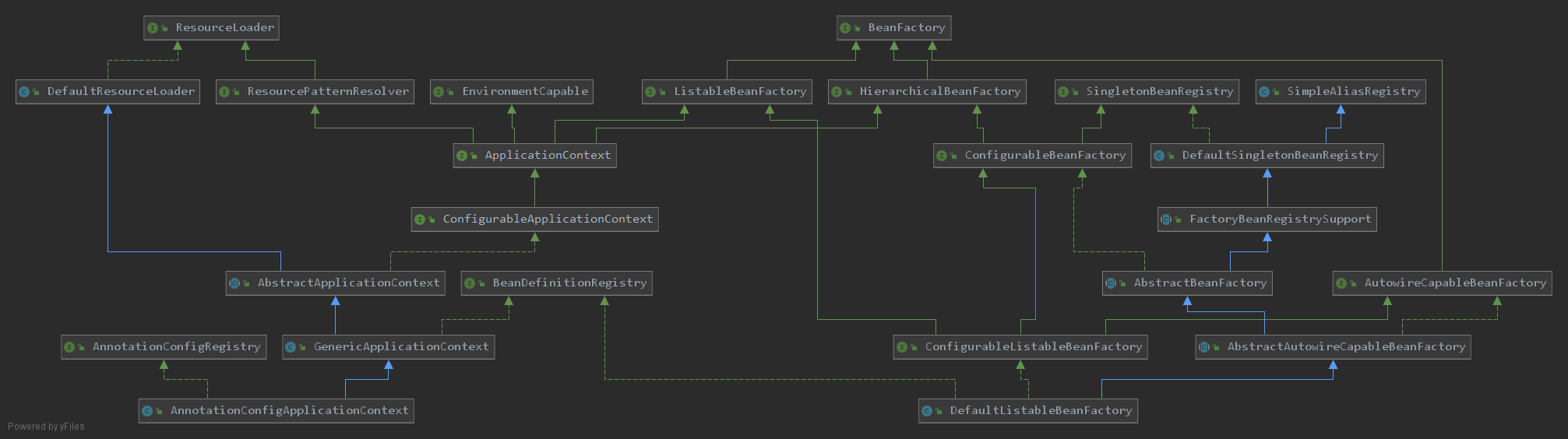This screenshot has width=1568, height=439.
Task: Click the class icon on AnnotationConfigApplicationContext node
Action: click(x=147, y=411)
